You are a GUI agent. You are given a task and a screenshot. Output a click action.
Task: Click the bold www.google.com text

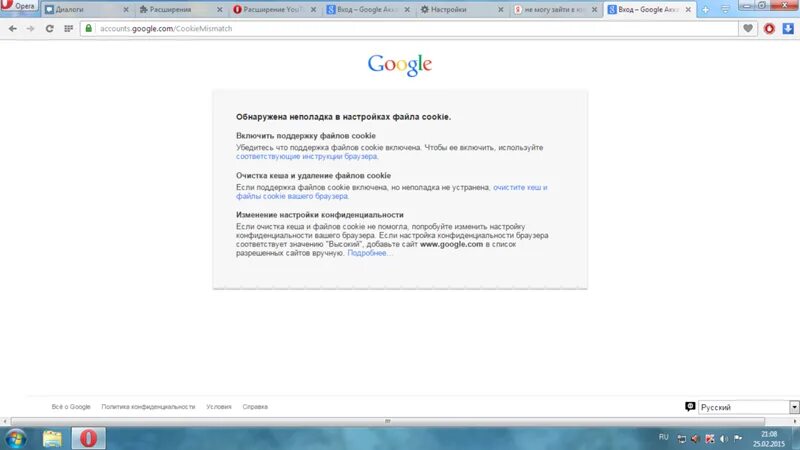pos(451,244)
